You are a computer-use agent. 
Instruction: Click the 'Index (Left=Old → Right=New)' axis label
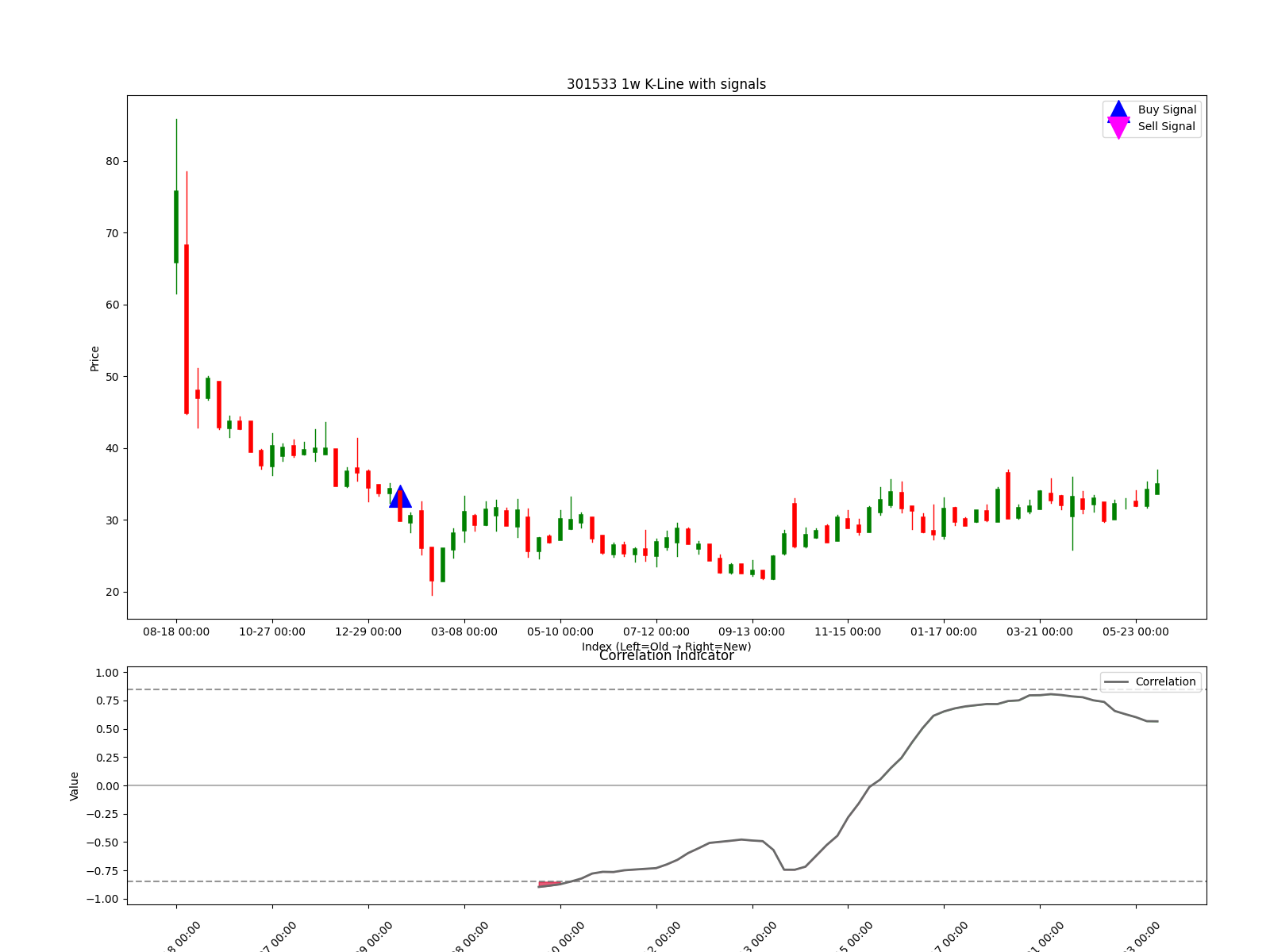pos(666,647)
